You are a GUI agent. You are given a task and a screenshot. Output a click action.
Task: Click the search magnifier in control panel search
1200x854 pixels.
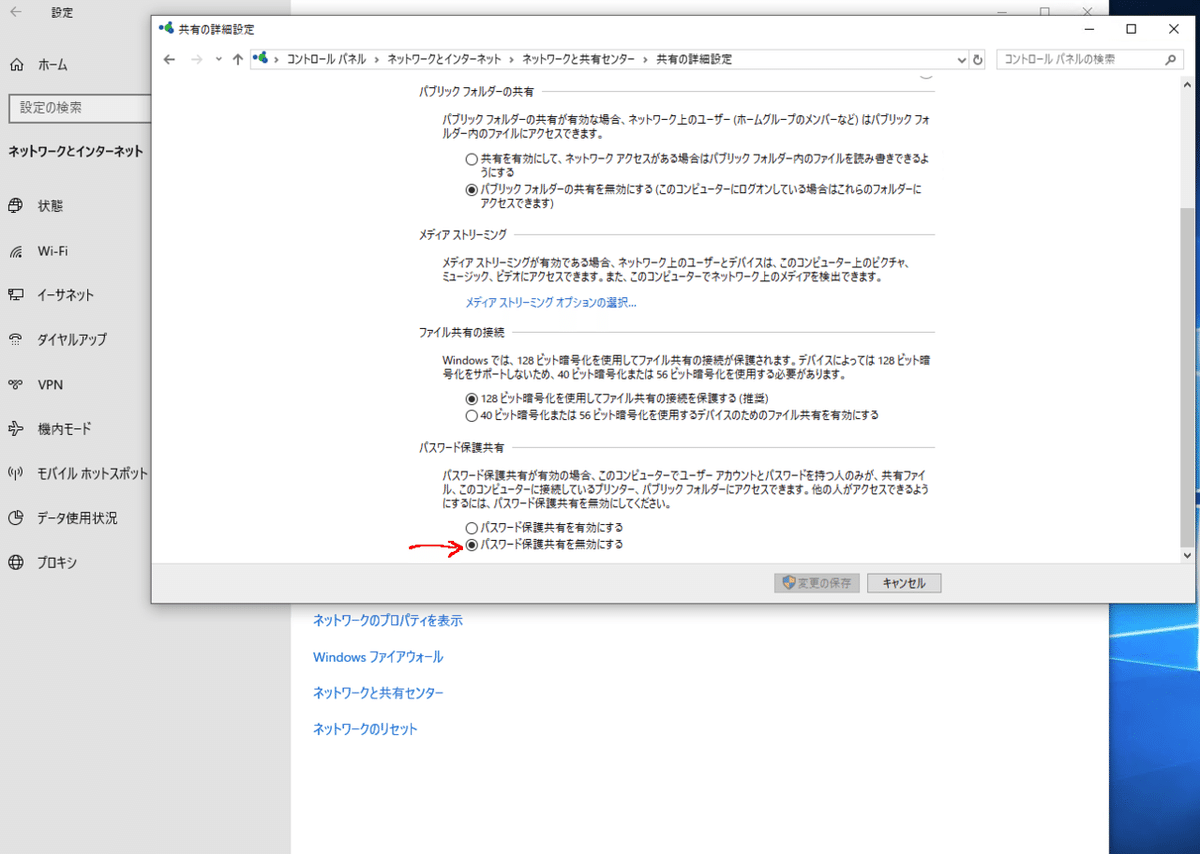coord(1172,59)
